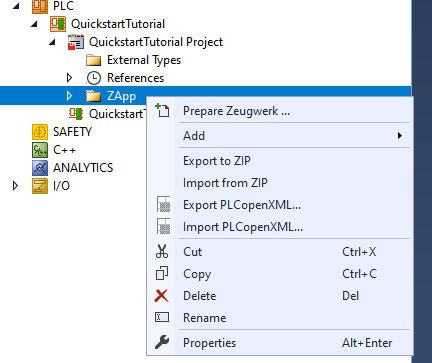Click the References clock icon
Screen dimensions: 432x363
pyautogui.click(x=93, y=78)
